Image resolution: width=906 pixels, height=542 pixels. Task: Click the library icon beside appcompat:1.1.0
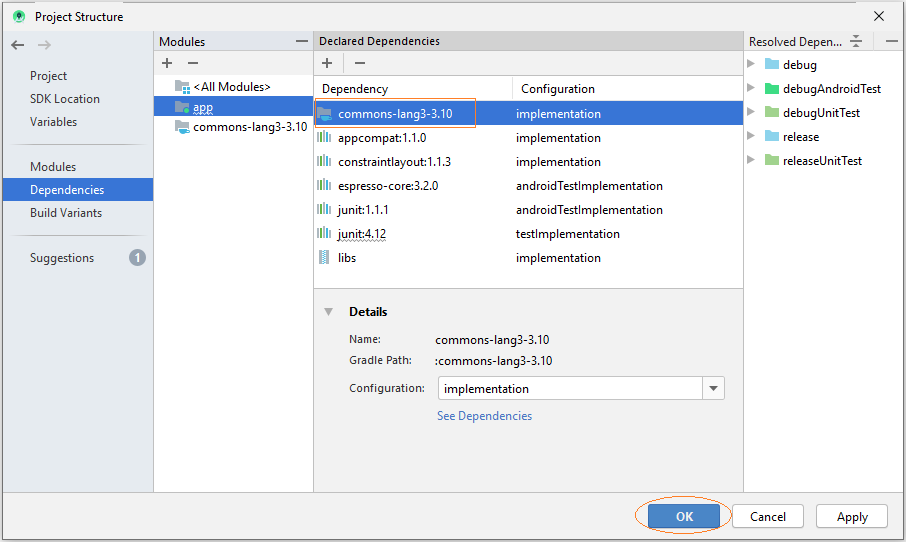pos(324,138)
